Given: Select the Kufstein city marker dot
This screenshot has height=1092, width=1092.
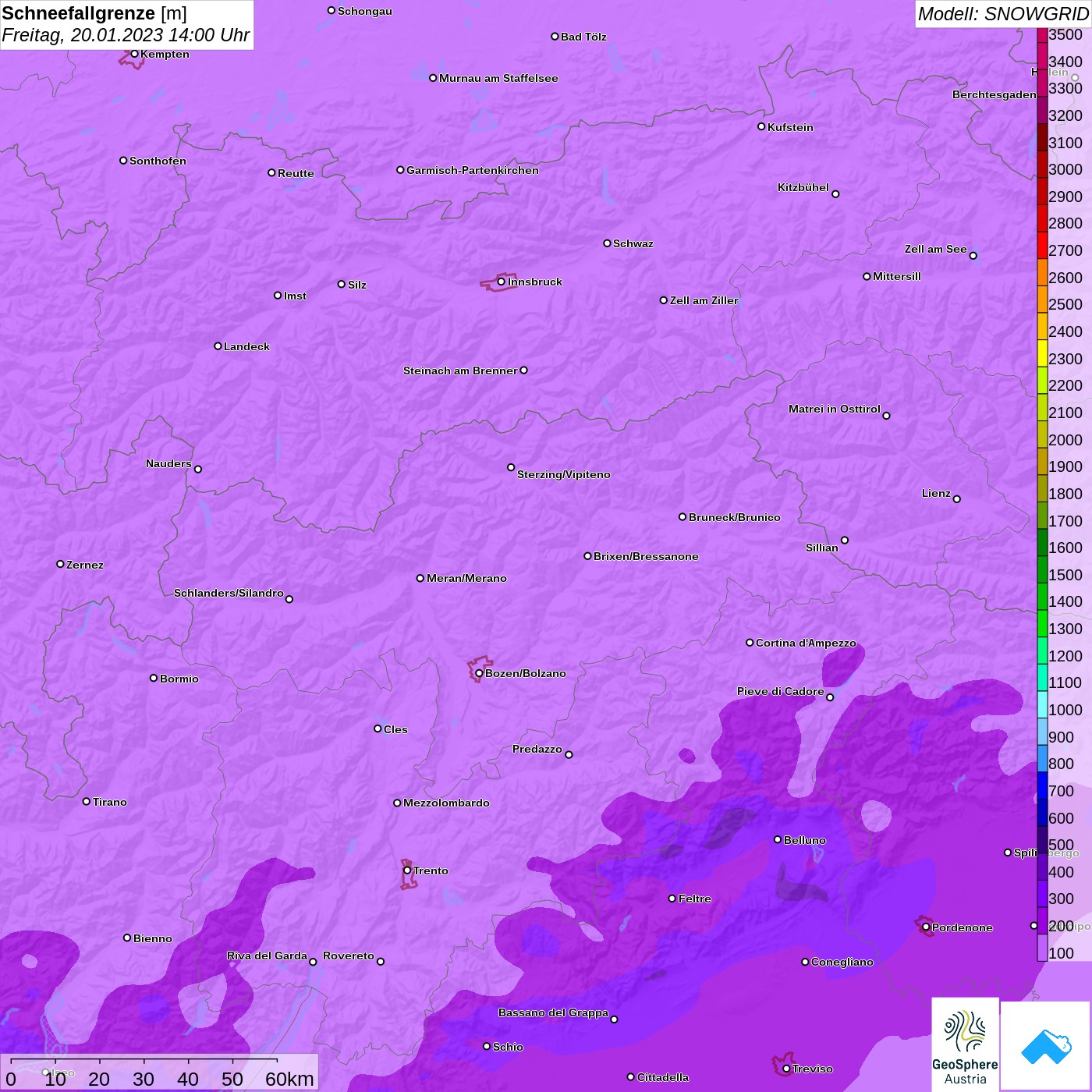Looking at the screenshot, I should tap(761, 126).
